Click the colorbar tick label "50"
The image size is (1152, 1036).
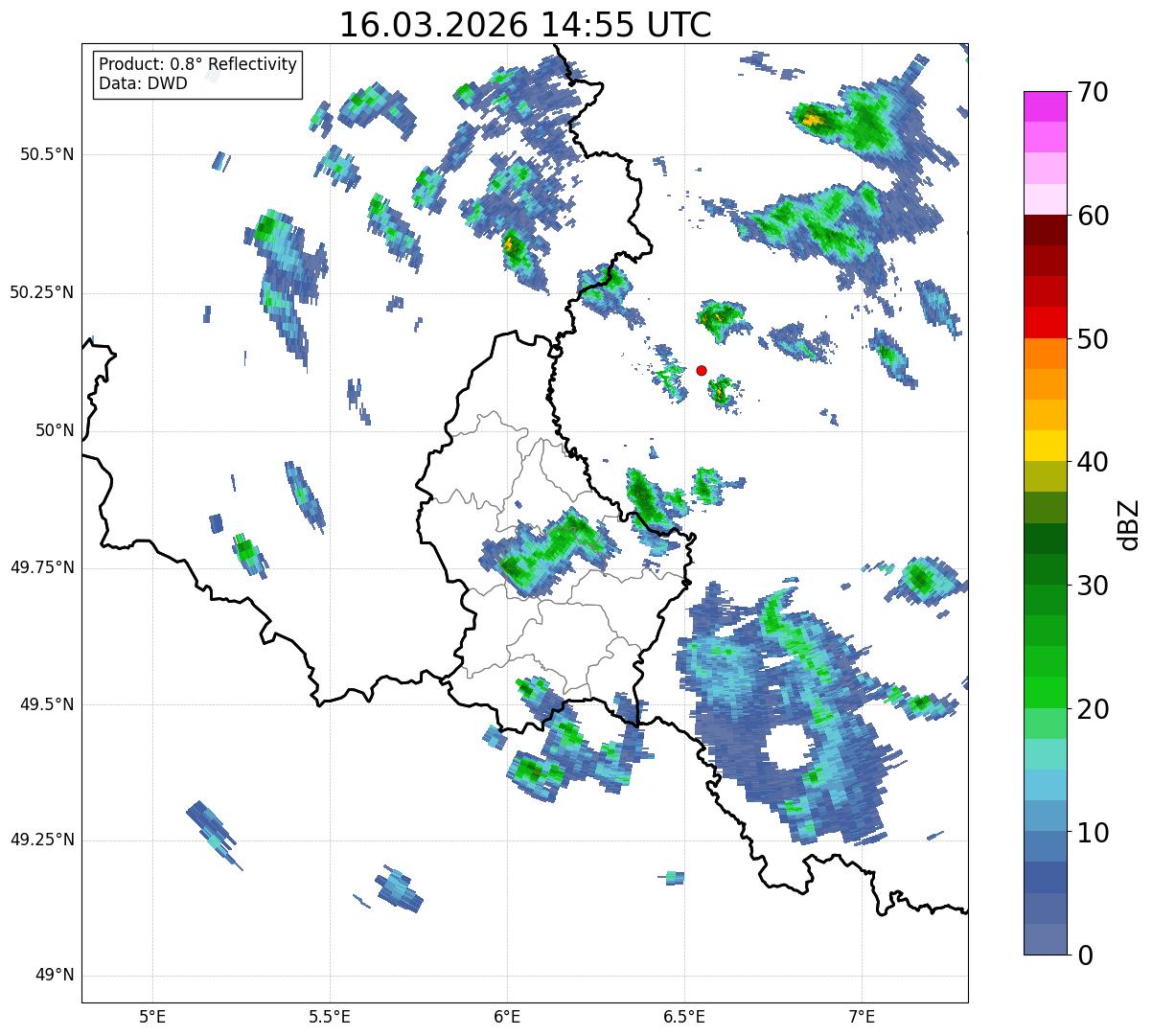coord(1094,339)
